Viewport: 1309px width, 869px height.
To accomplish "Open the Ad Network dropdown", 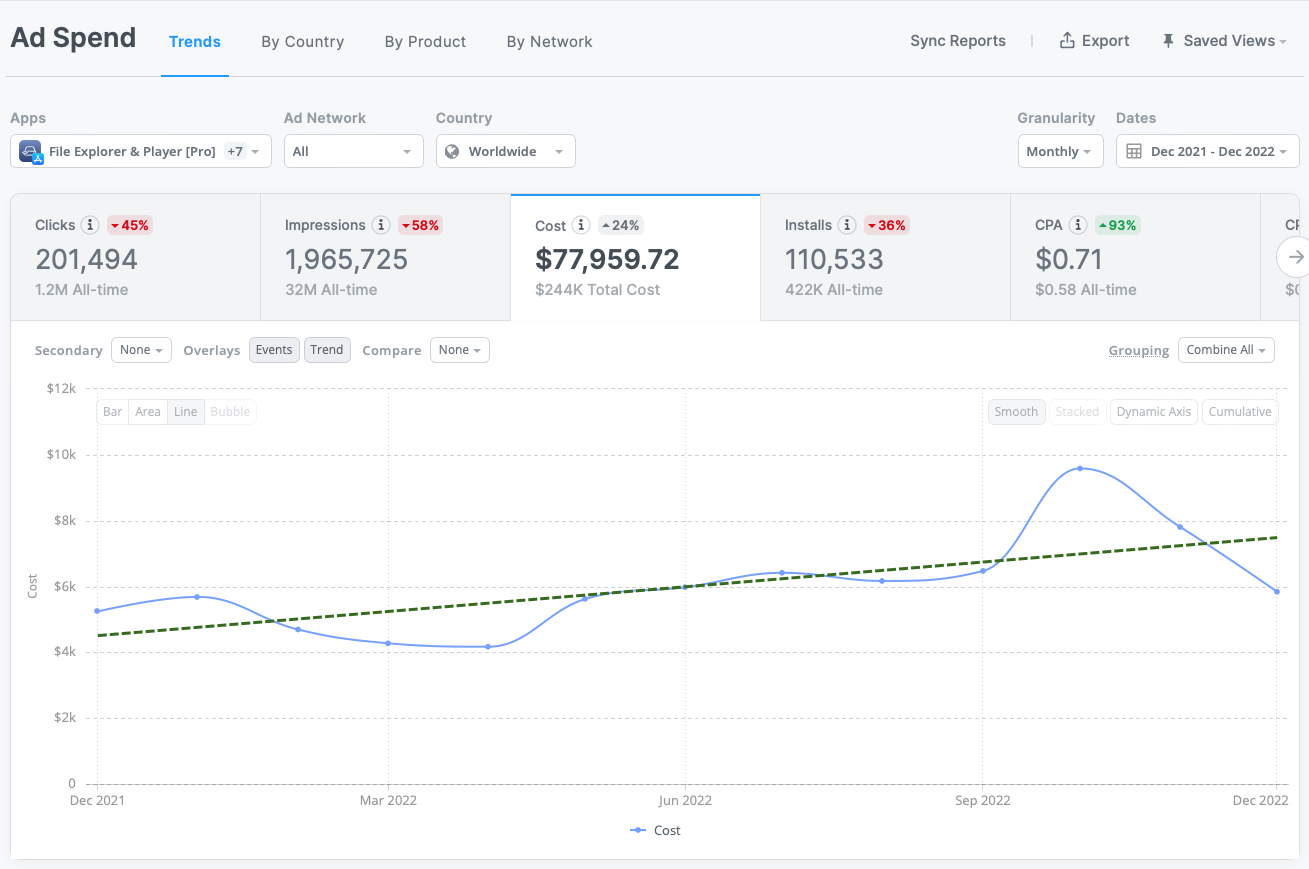I will pyautogui.click(x=353, y=152).
